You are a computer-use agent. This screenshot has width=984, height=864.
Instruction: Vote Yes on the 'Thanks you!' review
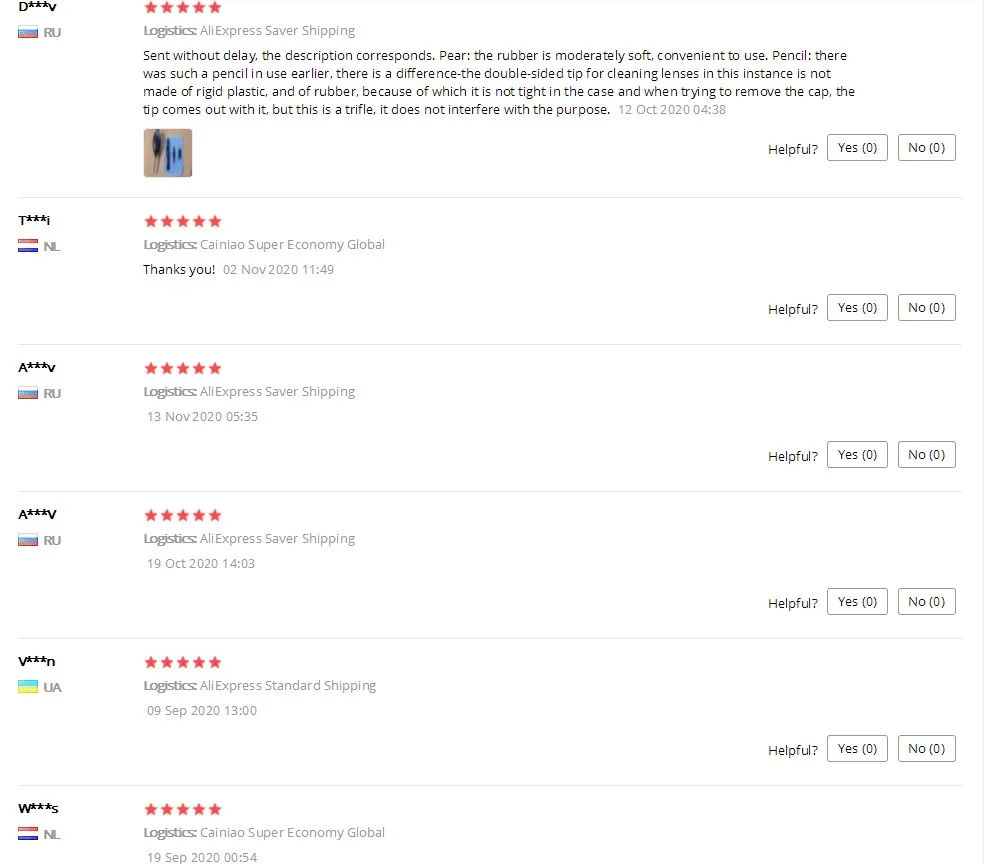[x=857, y=307]
